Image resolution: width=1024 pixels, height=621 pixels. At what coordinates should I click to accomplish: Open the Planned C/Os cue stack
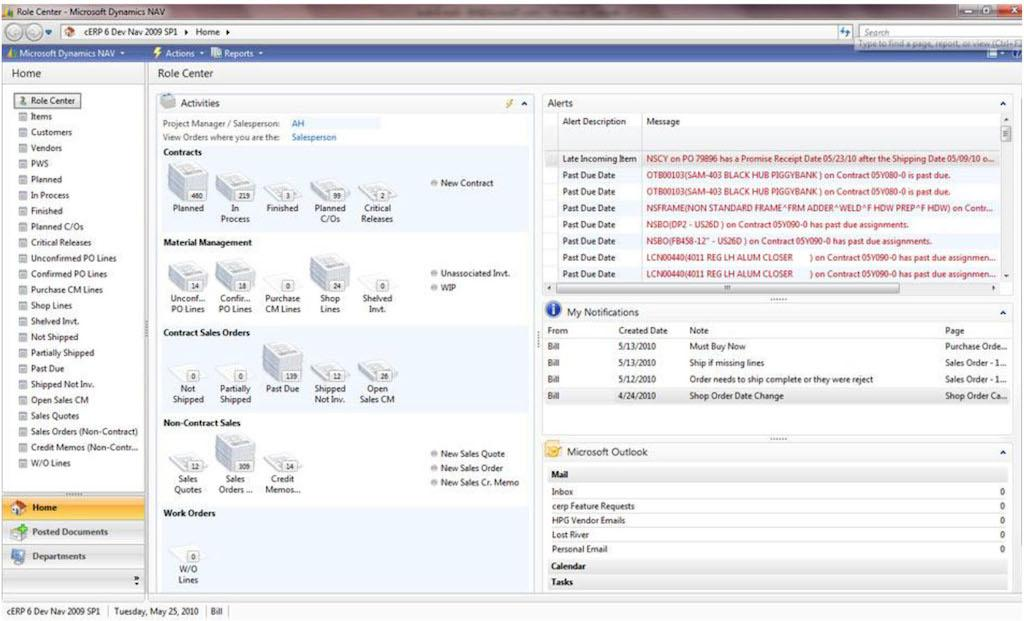(330, 201)
